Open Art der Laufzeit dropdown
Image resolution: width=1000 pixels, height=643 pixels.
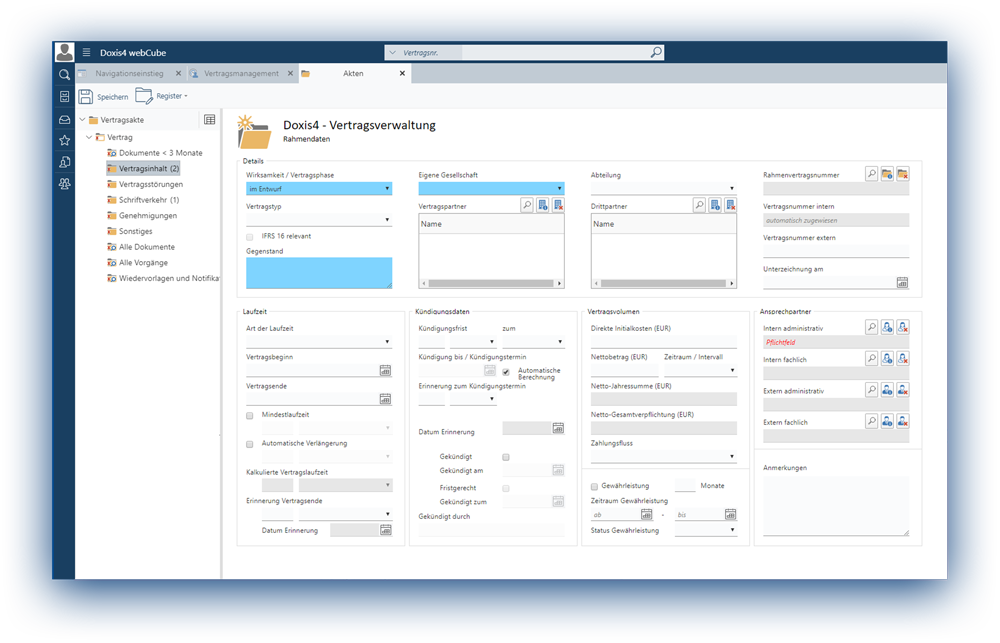[x=319, y=341]
